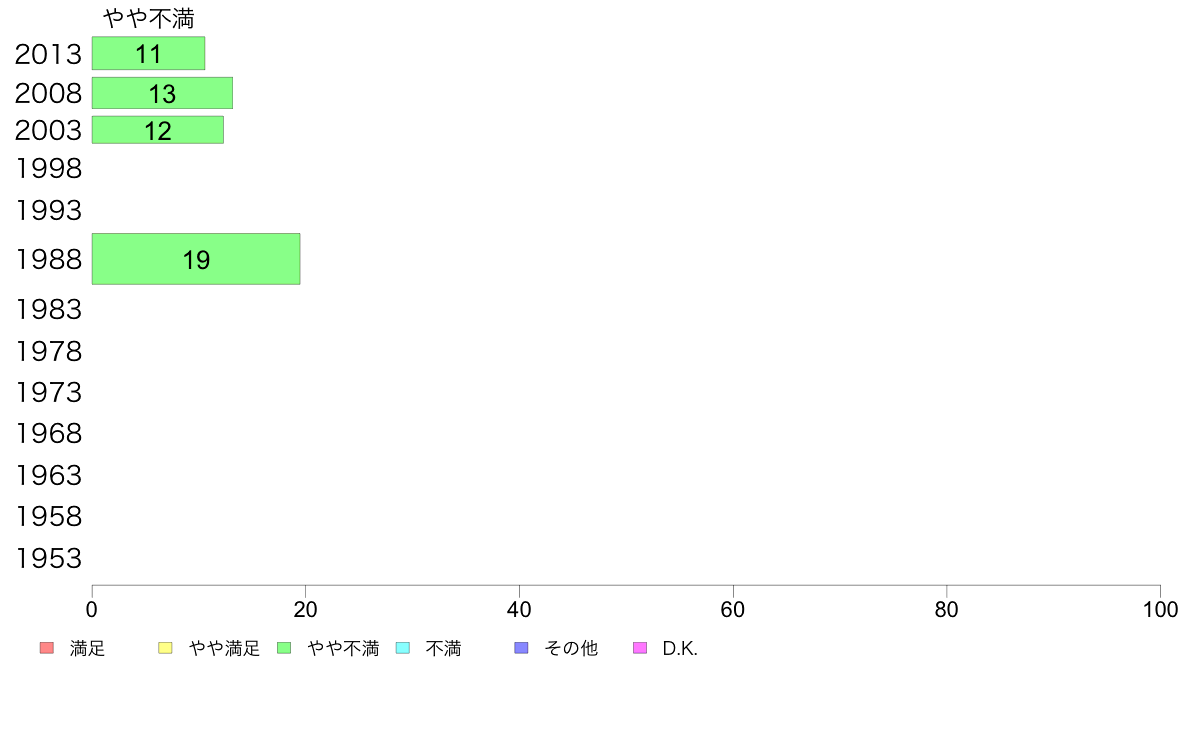
Task: Click the 100 tick on the x-axis
Action: (1160, 609)
